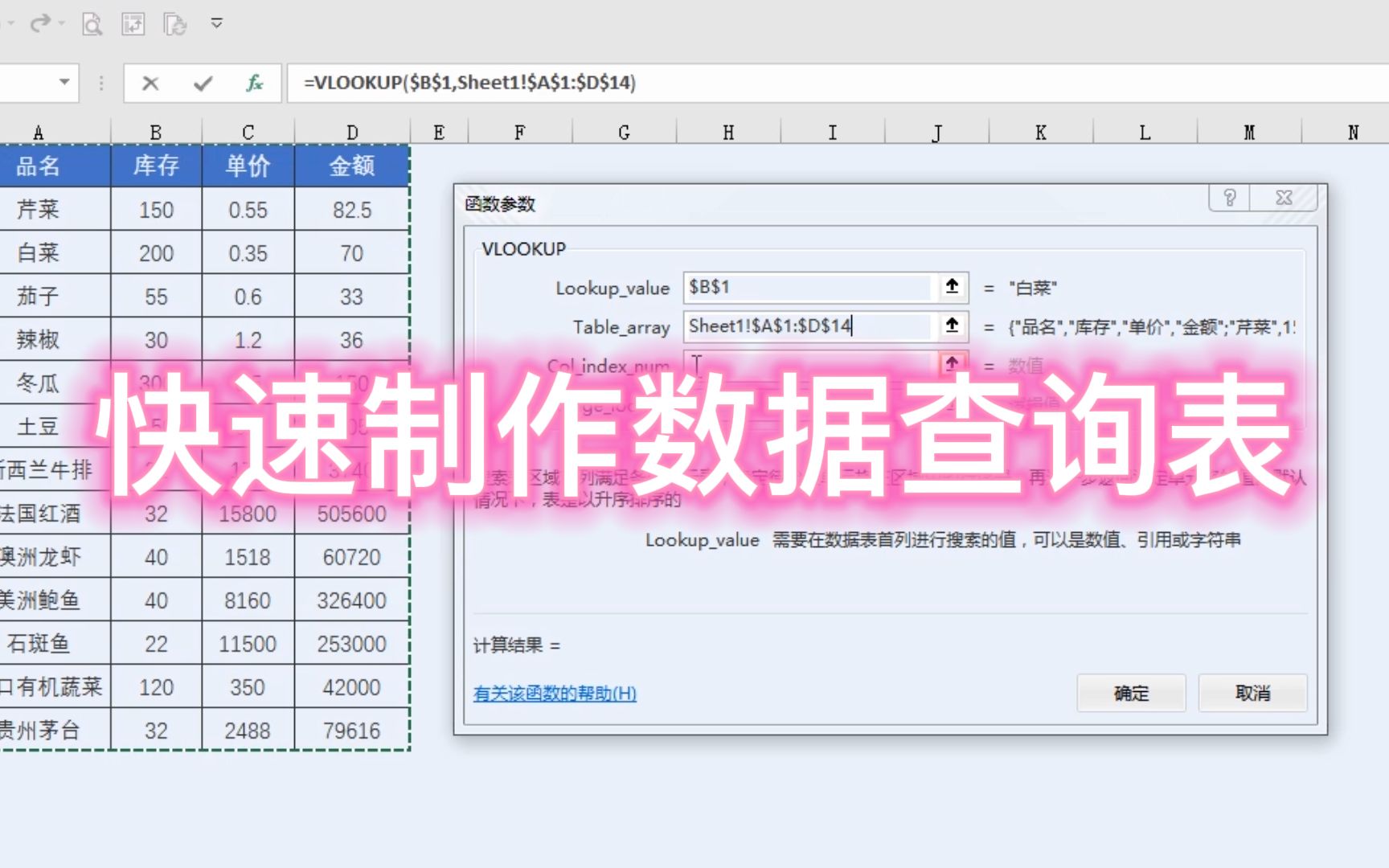
Task: Select column B header
Action: pyautogui.click(x=156, y=132)
